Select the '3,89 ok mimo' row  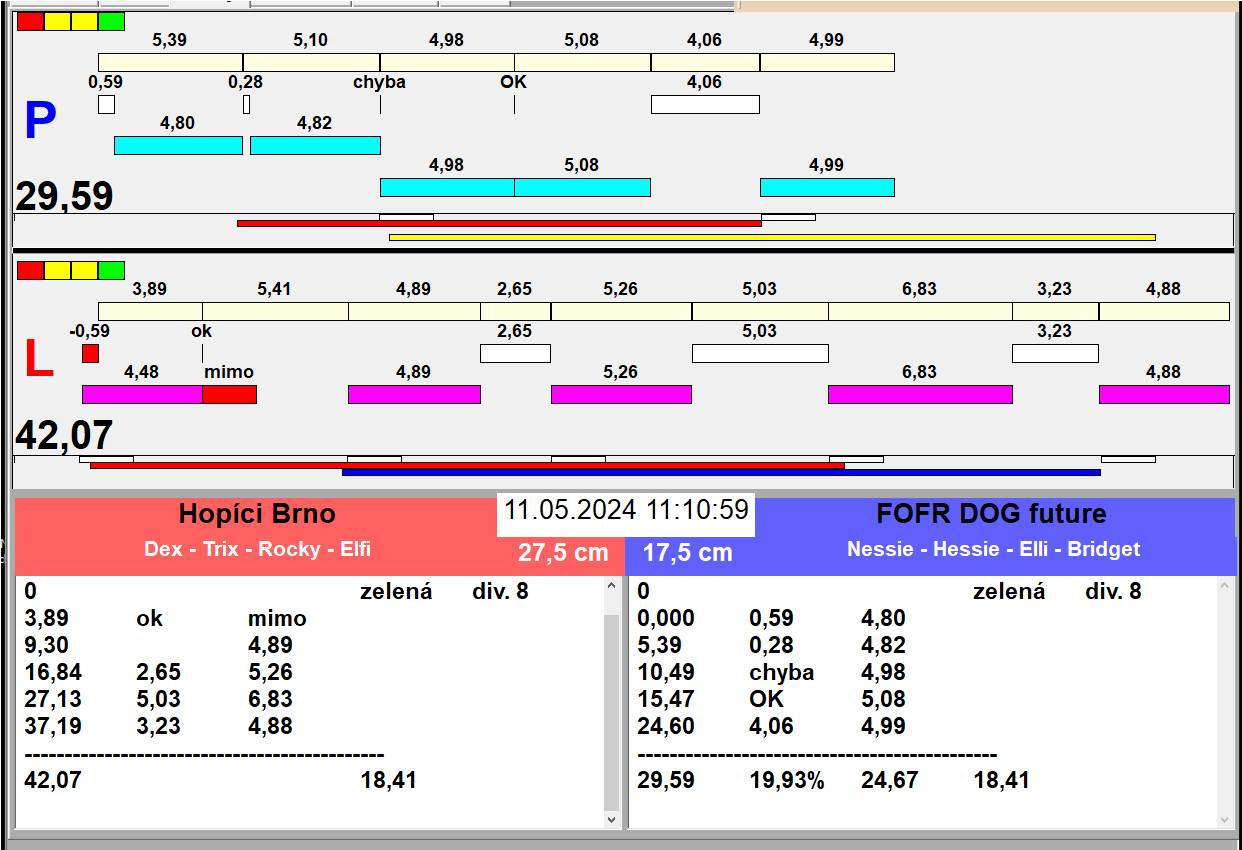(x=310, y=619)
